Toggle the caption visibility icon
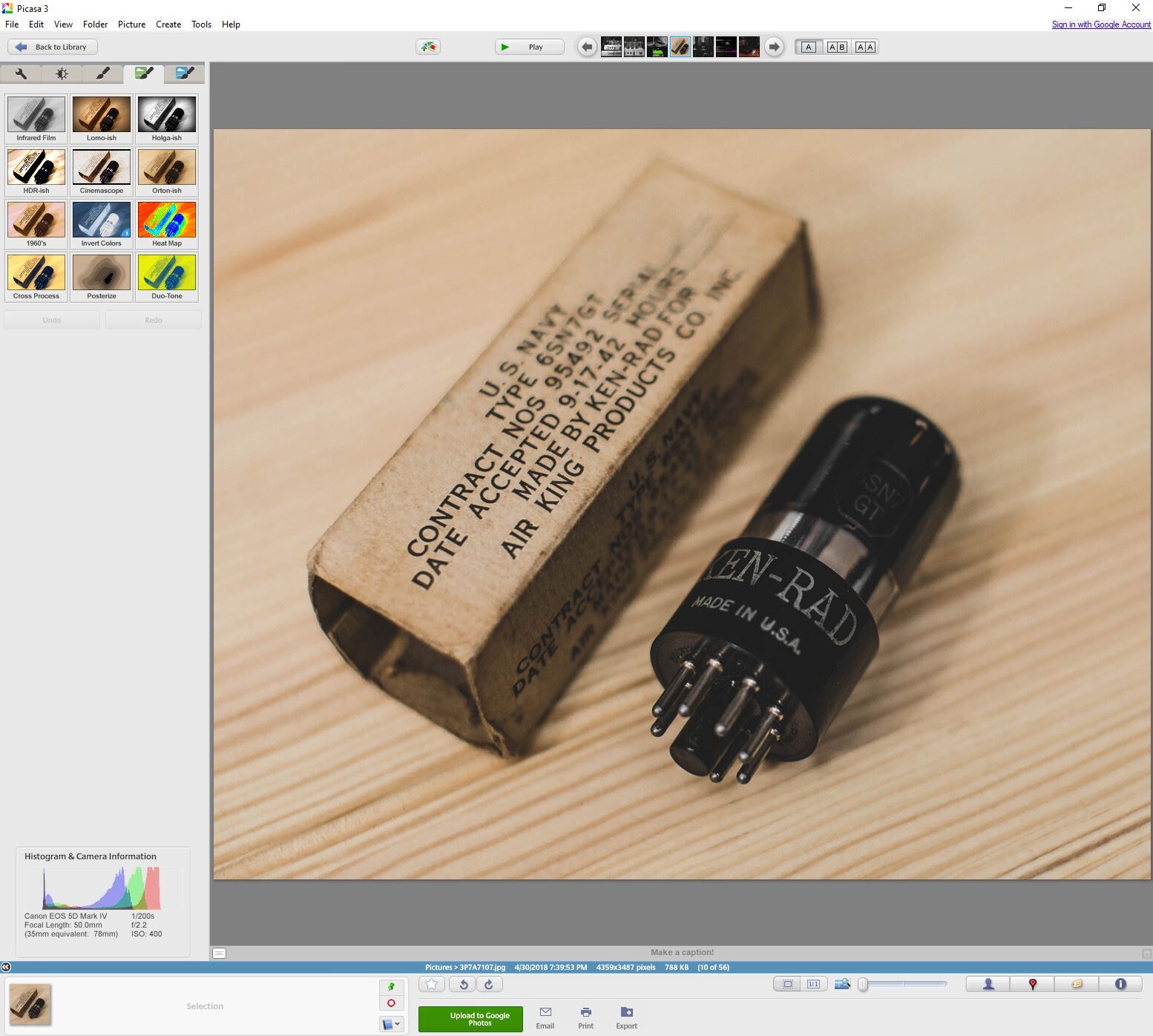Image resolution: width=1153 pixels, height=1036 pixels. (219, 953)
